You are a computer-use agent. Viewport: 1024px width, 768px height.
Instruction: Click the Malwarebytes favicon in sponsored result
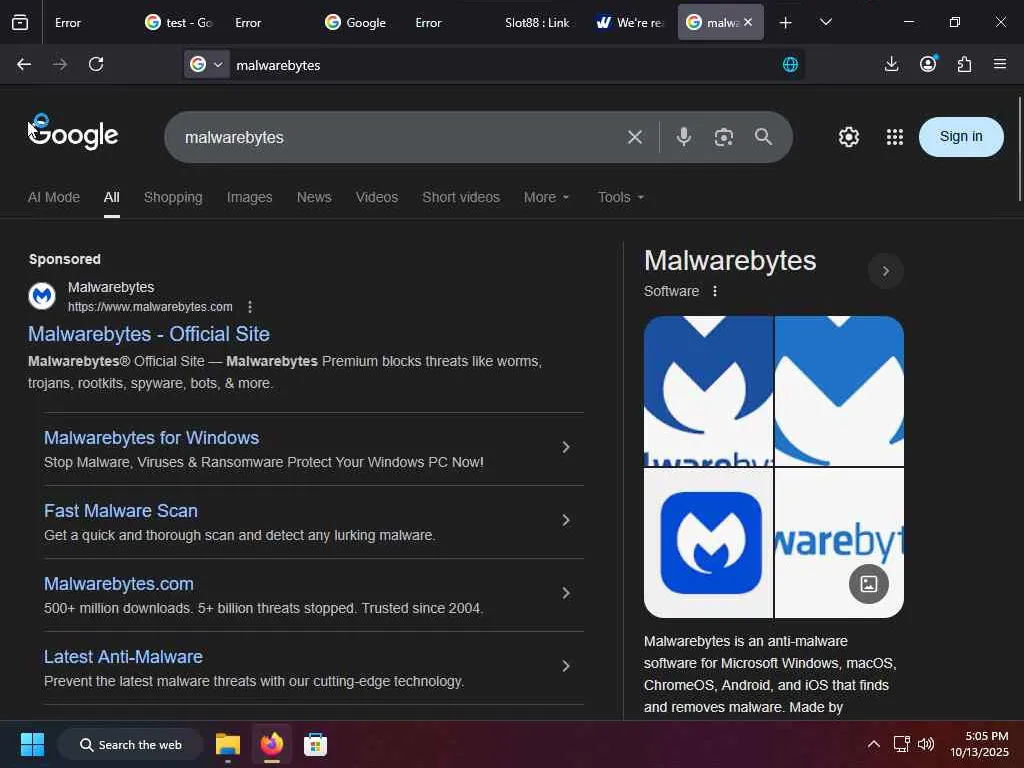point(42,296)
